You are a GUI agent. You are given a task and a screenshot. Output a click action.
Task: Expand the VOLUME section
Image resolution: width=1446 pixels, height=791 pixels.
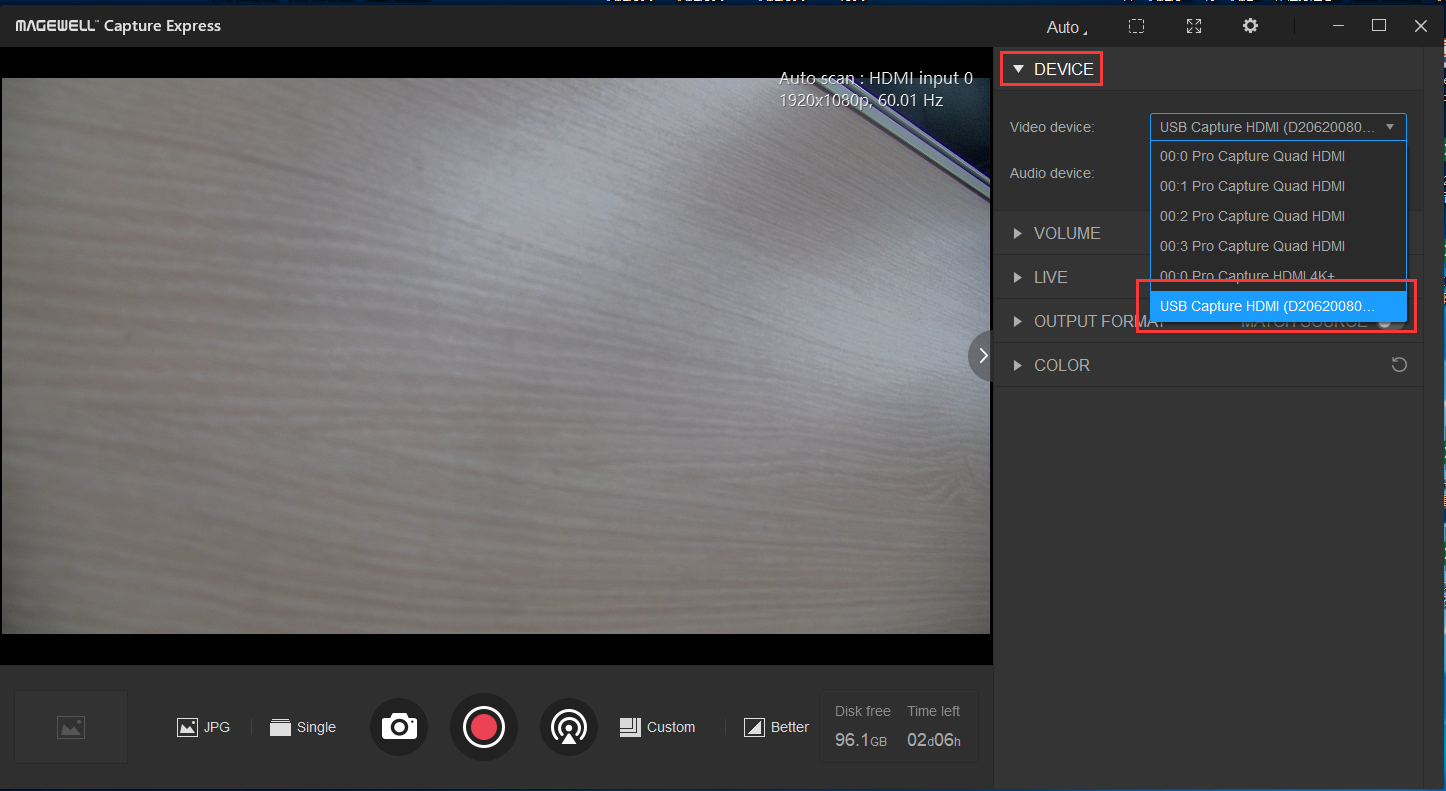(1066, 233)
